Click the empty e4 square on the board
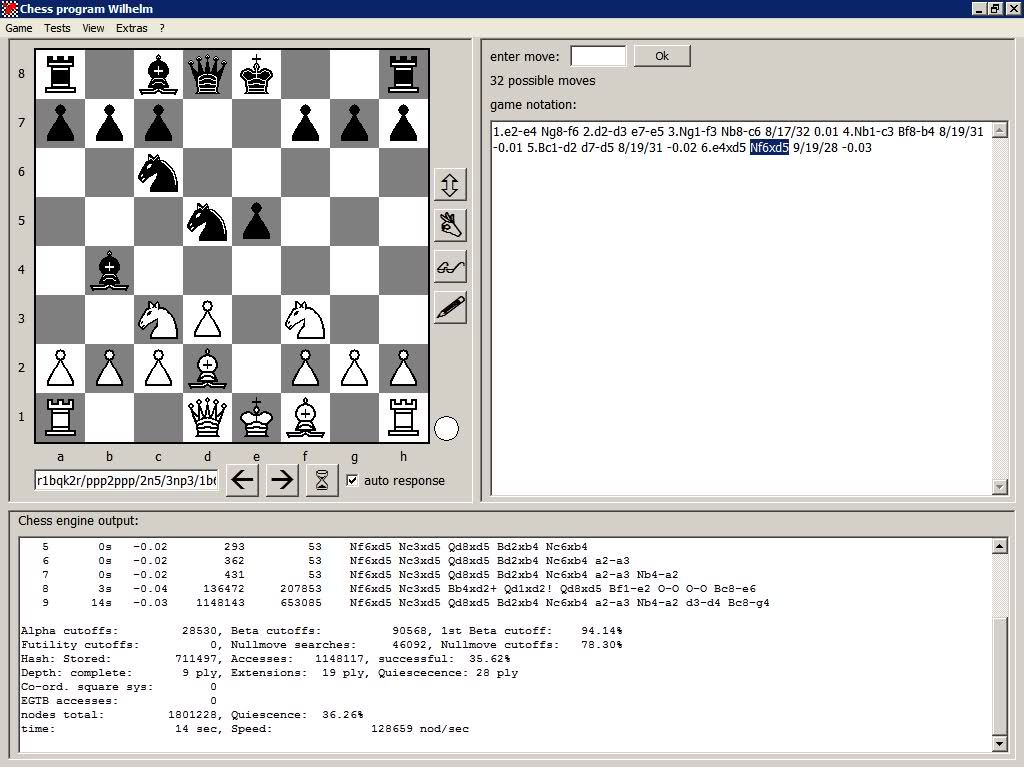The image size is (1024, 768). click(x=257, y=270)
